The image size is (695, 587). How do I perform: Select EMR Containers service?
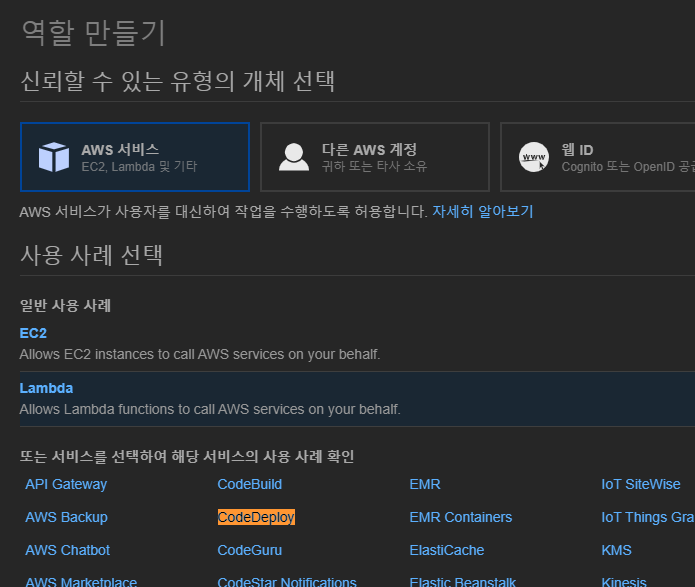tap(461, 517)
